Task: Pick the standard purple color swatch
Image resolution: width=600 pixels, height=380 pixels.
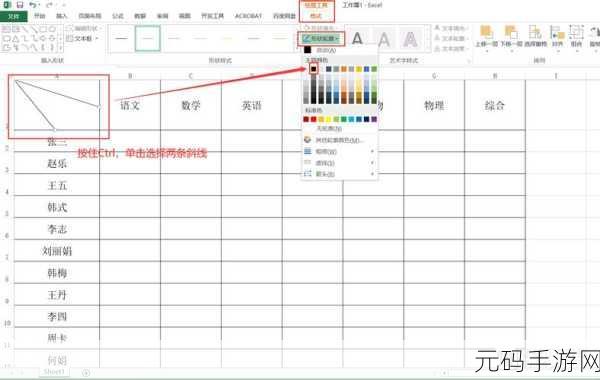Action: point(374,119)
